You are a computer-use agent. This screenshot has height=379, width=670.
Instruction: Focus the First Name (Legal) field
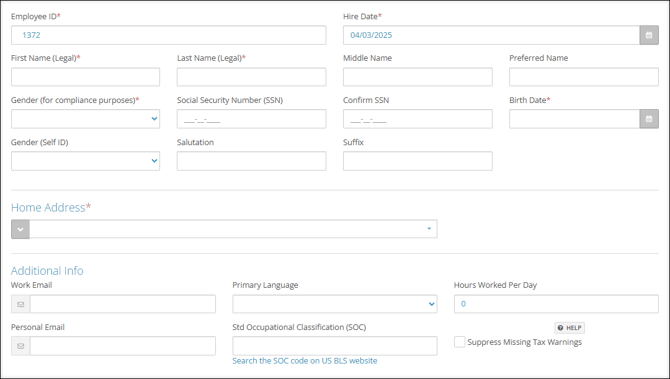[85, 77]
